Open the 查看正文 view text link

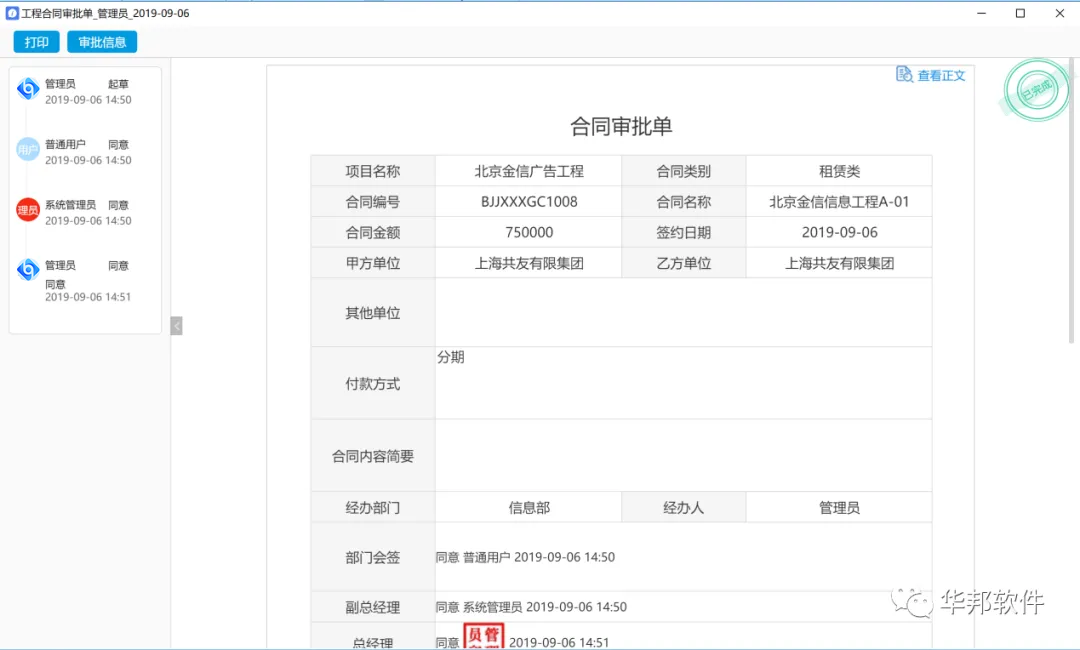(941, 76)
